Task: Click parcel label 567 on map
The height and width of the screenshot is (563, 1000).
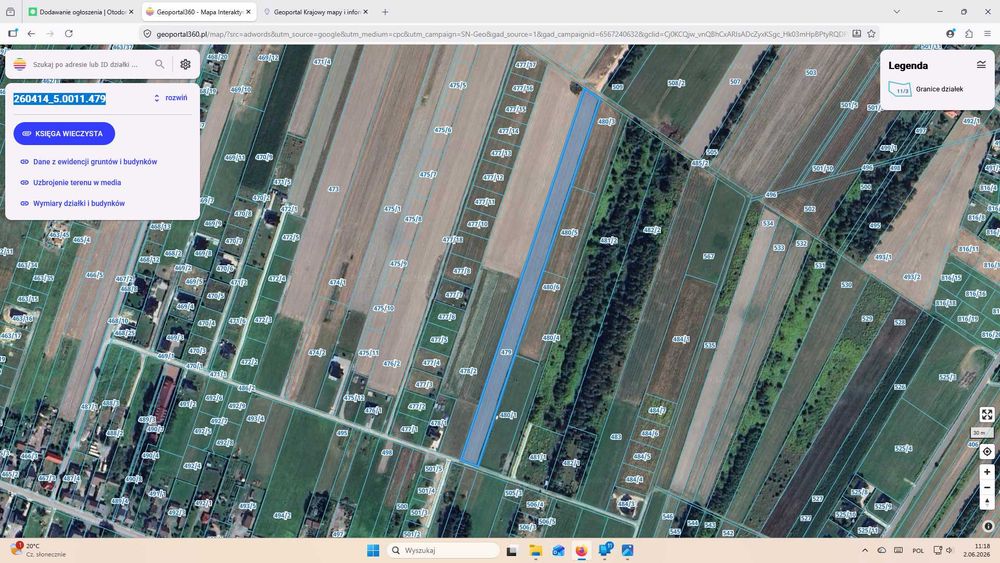Action: coord(709,256)
